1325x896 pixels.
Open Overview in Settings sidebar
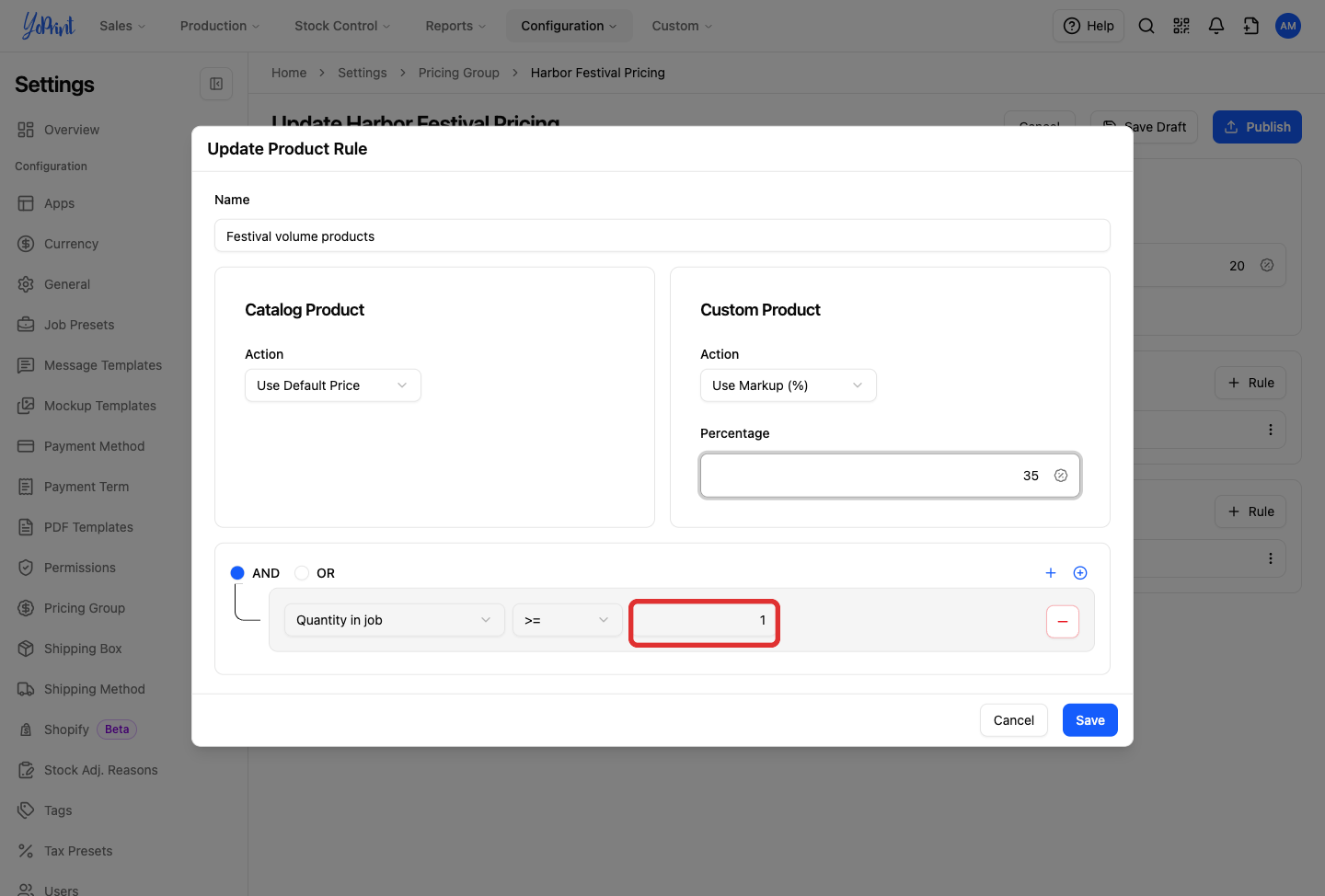(72, 130)
